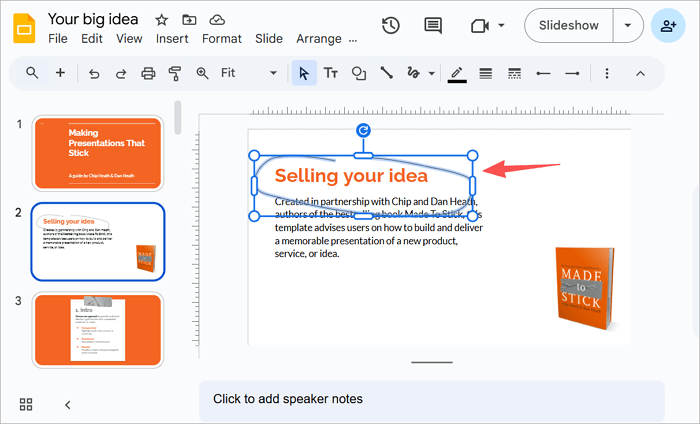Open the Google Slides home icon
Image resolution: width=700 pixels, height=424 pixels.
(x=24, y=28)
